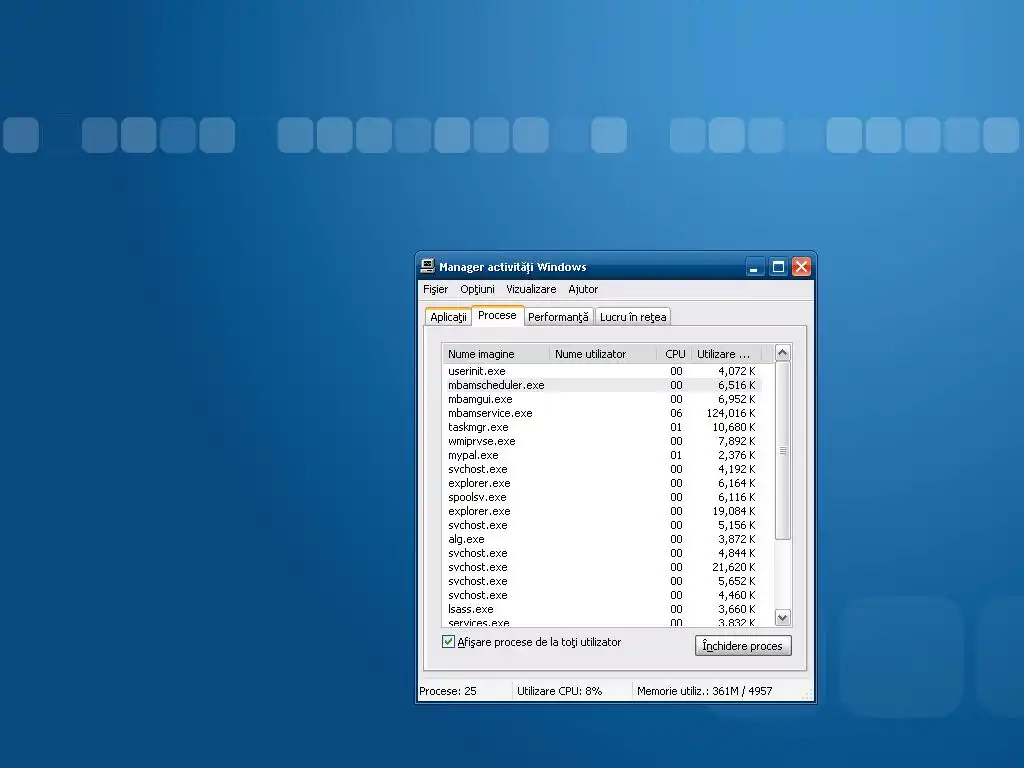Select the Procese tab
The width and height of the screenshot is (1024, 768).
(x=497, y=315)
